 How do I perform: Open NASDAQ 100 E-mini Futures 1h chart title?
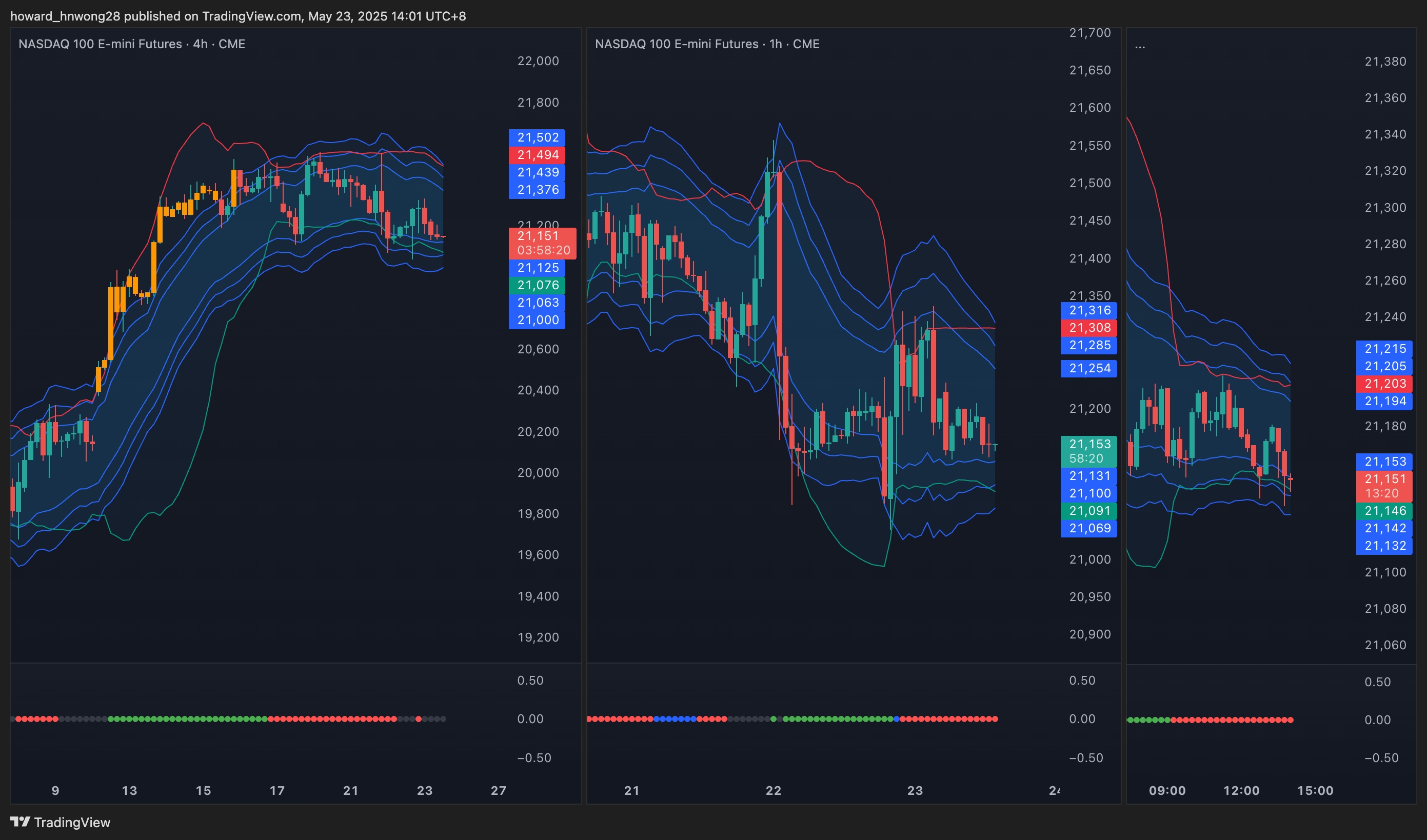pos(707,44)
